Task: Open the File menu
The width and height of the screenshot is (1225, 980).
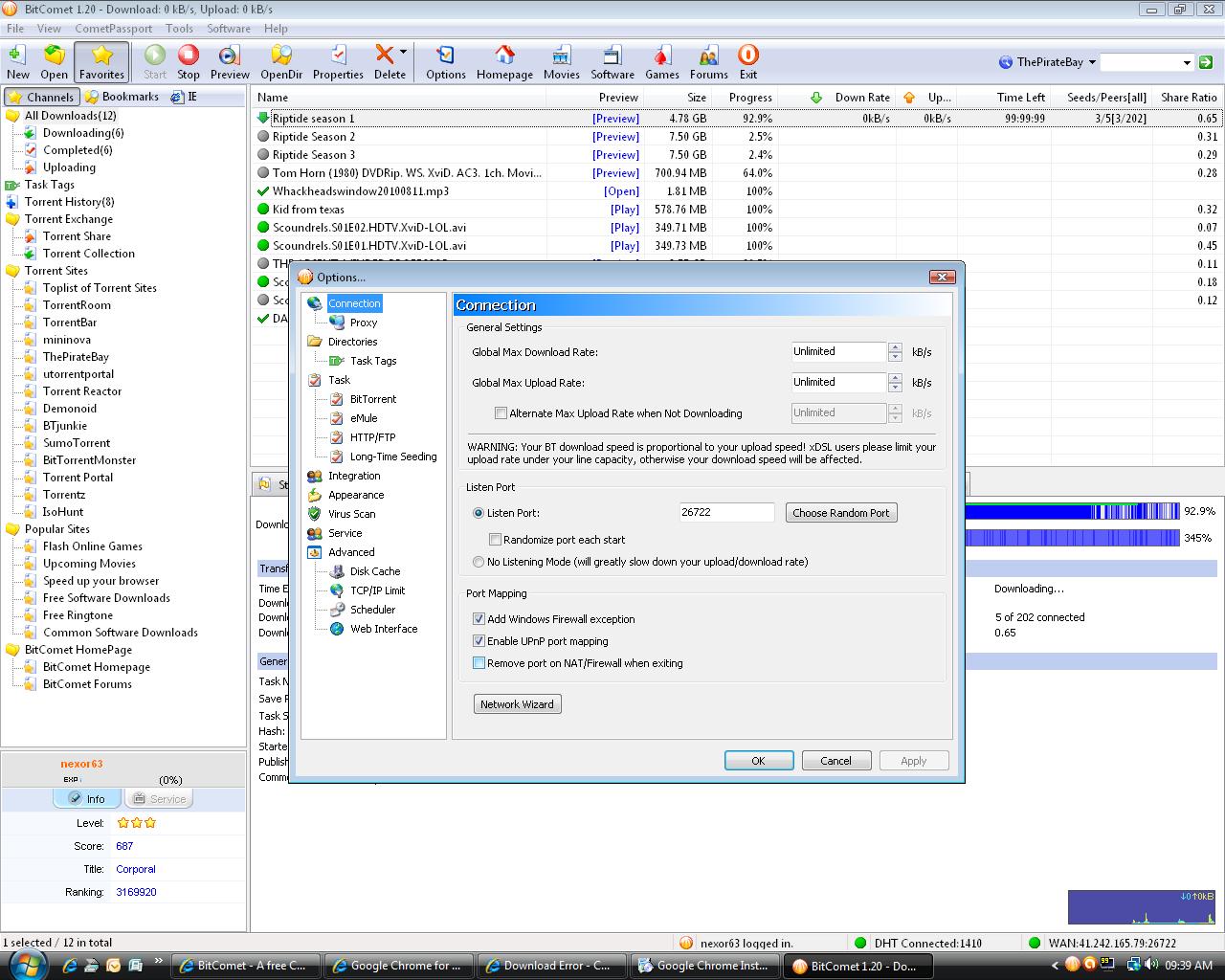Action: click(x=15, y=29)
